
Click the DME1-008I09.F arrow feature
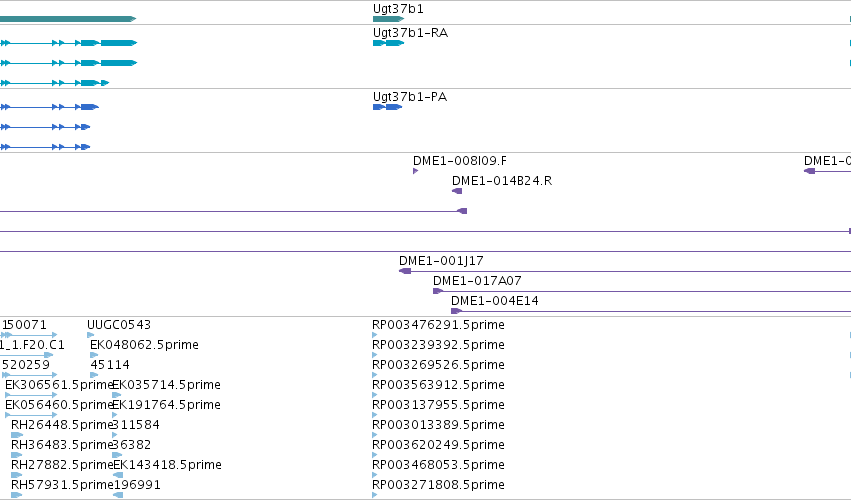point(415,171)
